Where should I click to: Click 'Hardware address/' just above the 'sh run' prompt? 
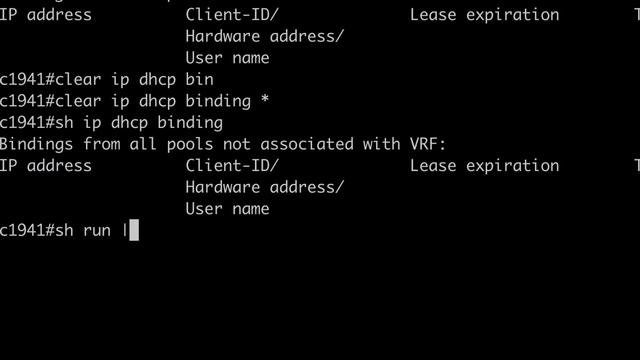[x=264, y=187]
